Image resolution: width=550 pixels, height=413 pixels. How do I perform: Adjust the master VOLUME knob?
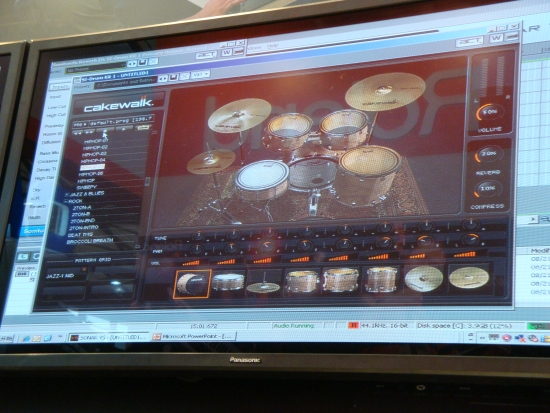click(x=490, y=112)
